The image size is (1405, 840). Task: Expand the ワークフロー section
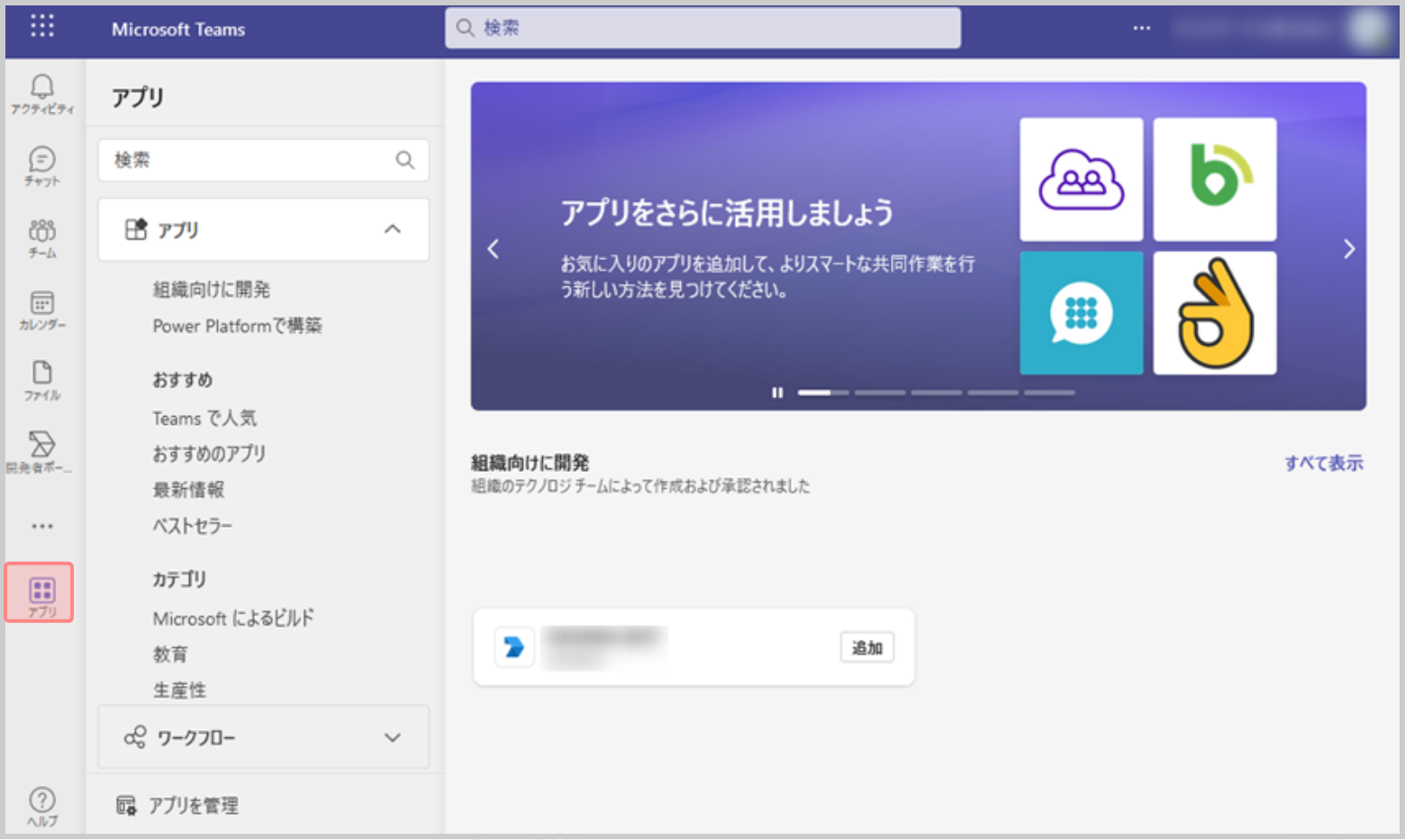coord(392,737)
